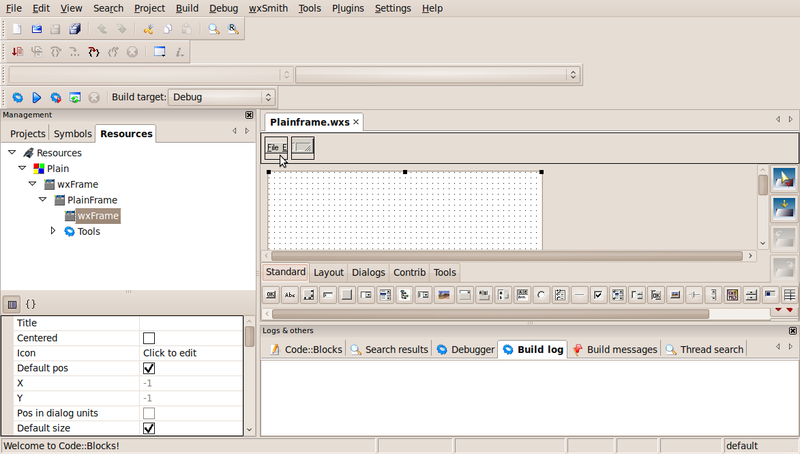Collapse the Resources tree root
Viewport: 800px width, 454px height.
(12, 153)
